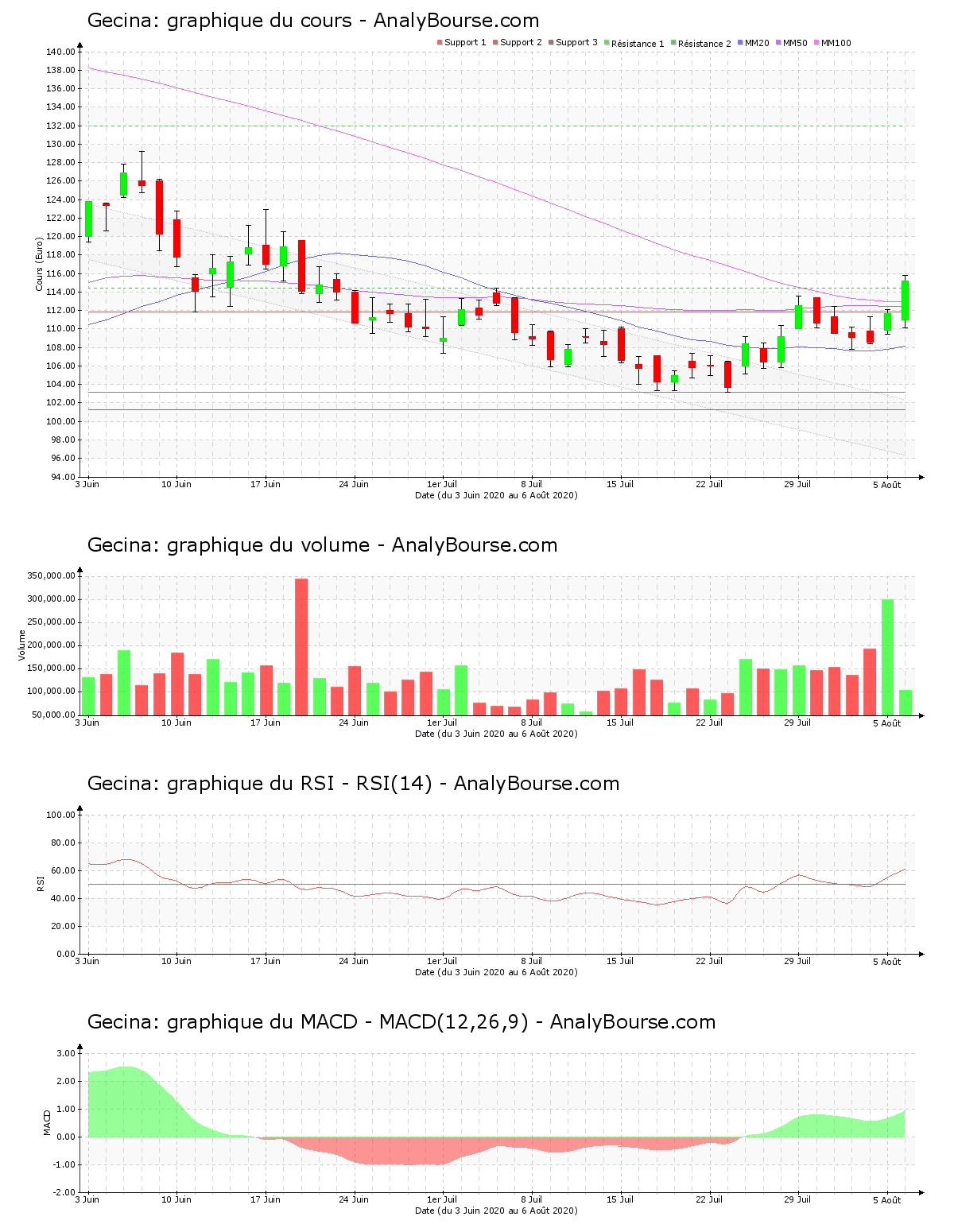Viewport: 954px width, 1232px height.
Task: Click the MM50 legend label
Action: tap(791, 43)
